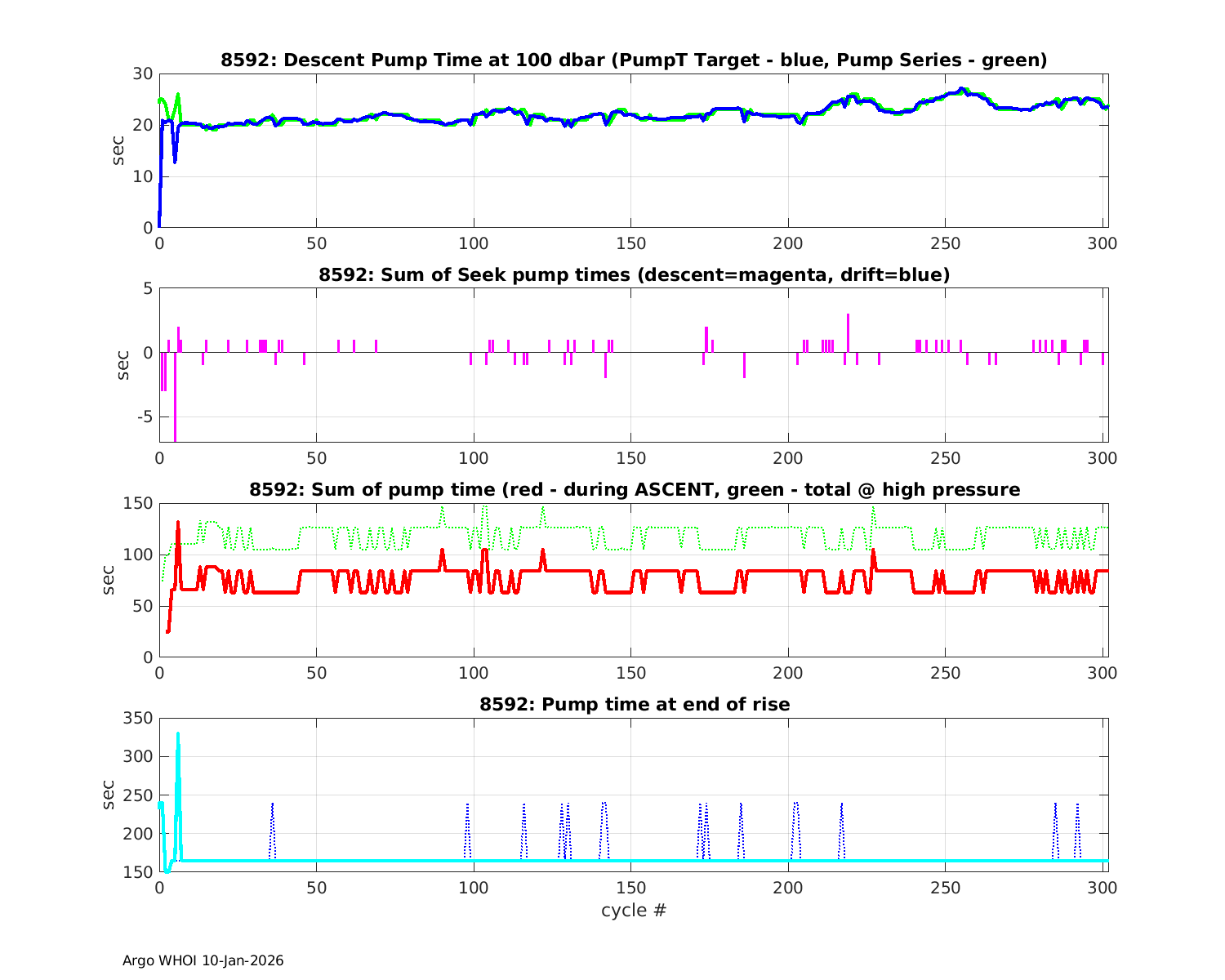Click the Pump time at end of rise title
Image resolution: width=1225 pixels, height=980 pixels.
[x=634, y=704]
